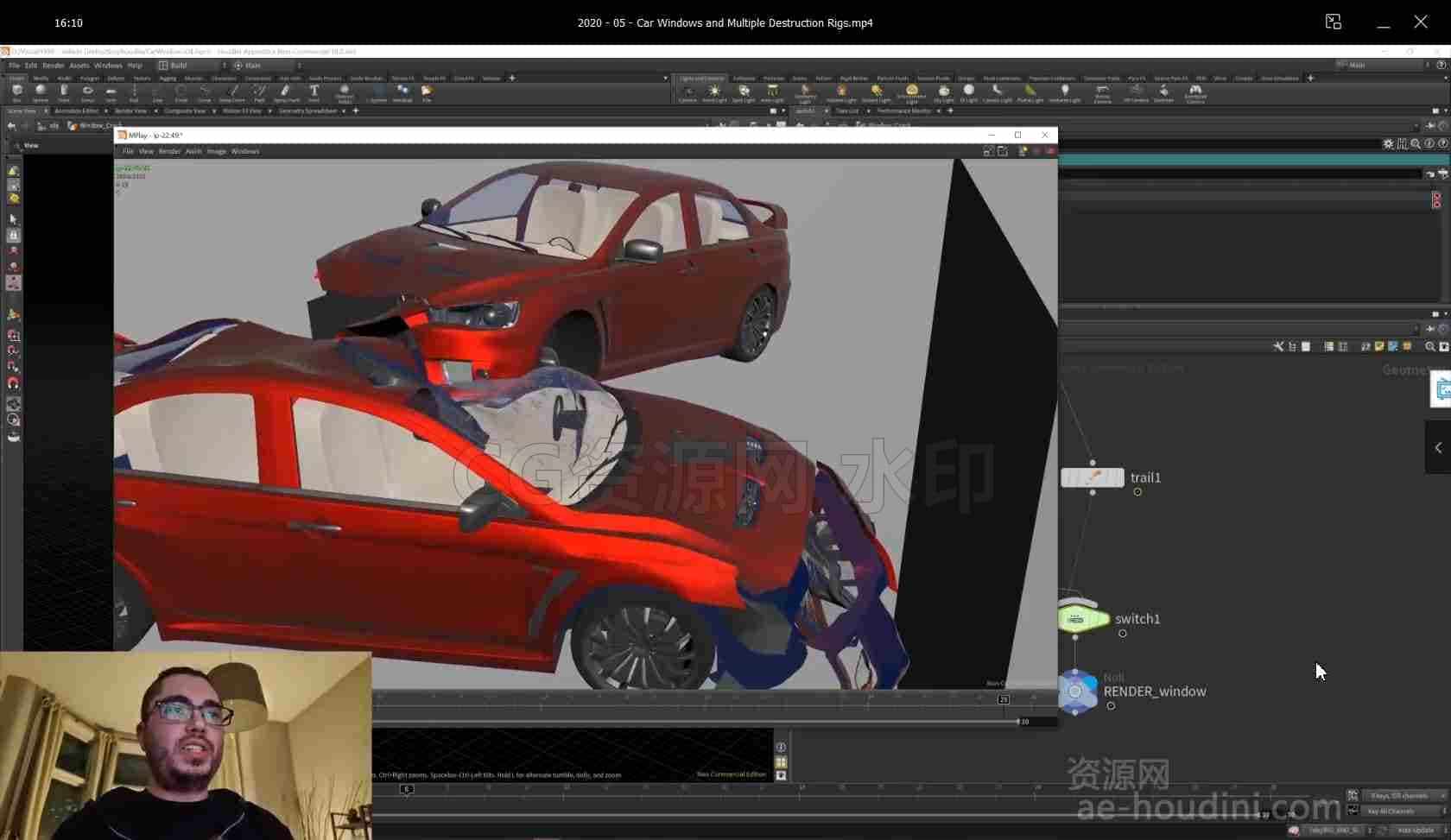1451x840 pixels.
Task: Select the File shelf tool
Action: click(x=427, y=92)
